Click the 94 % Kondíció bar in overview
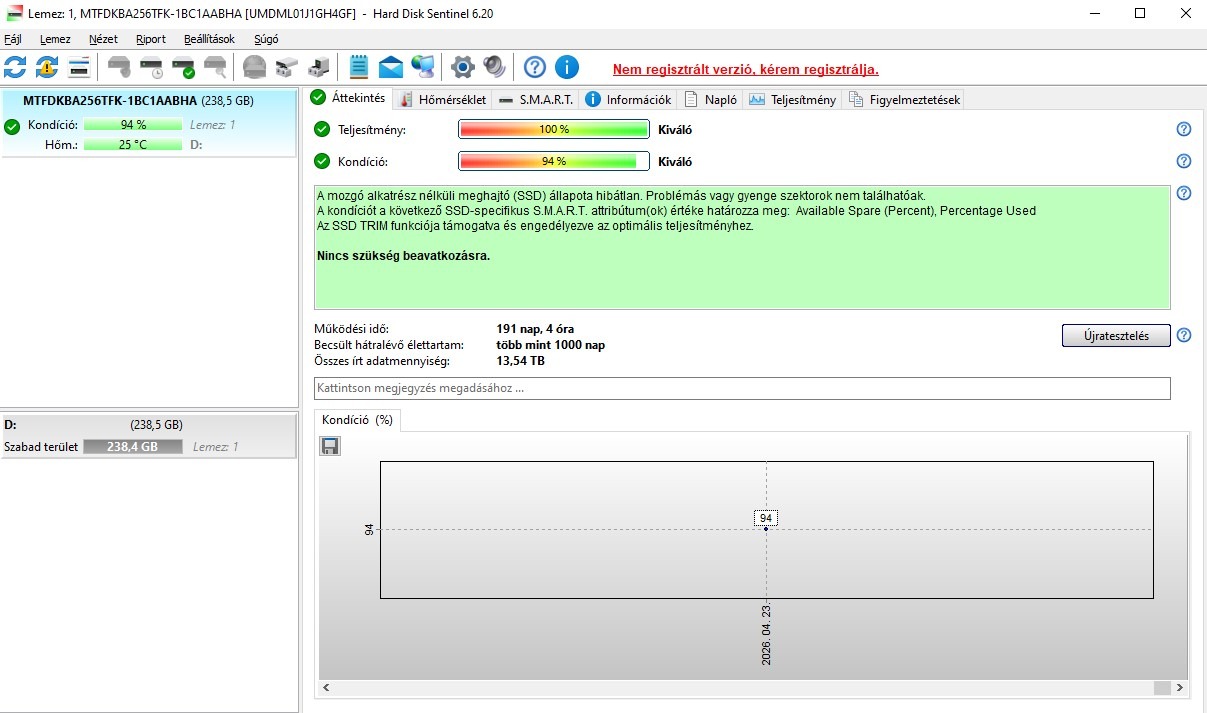The height and width of the screenshot is (713, 1207). (554, 161)
